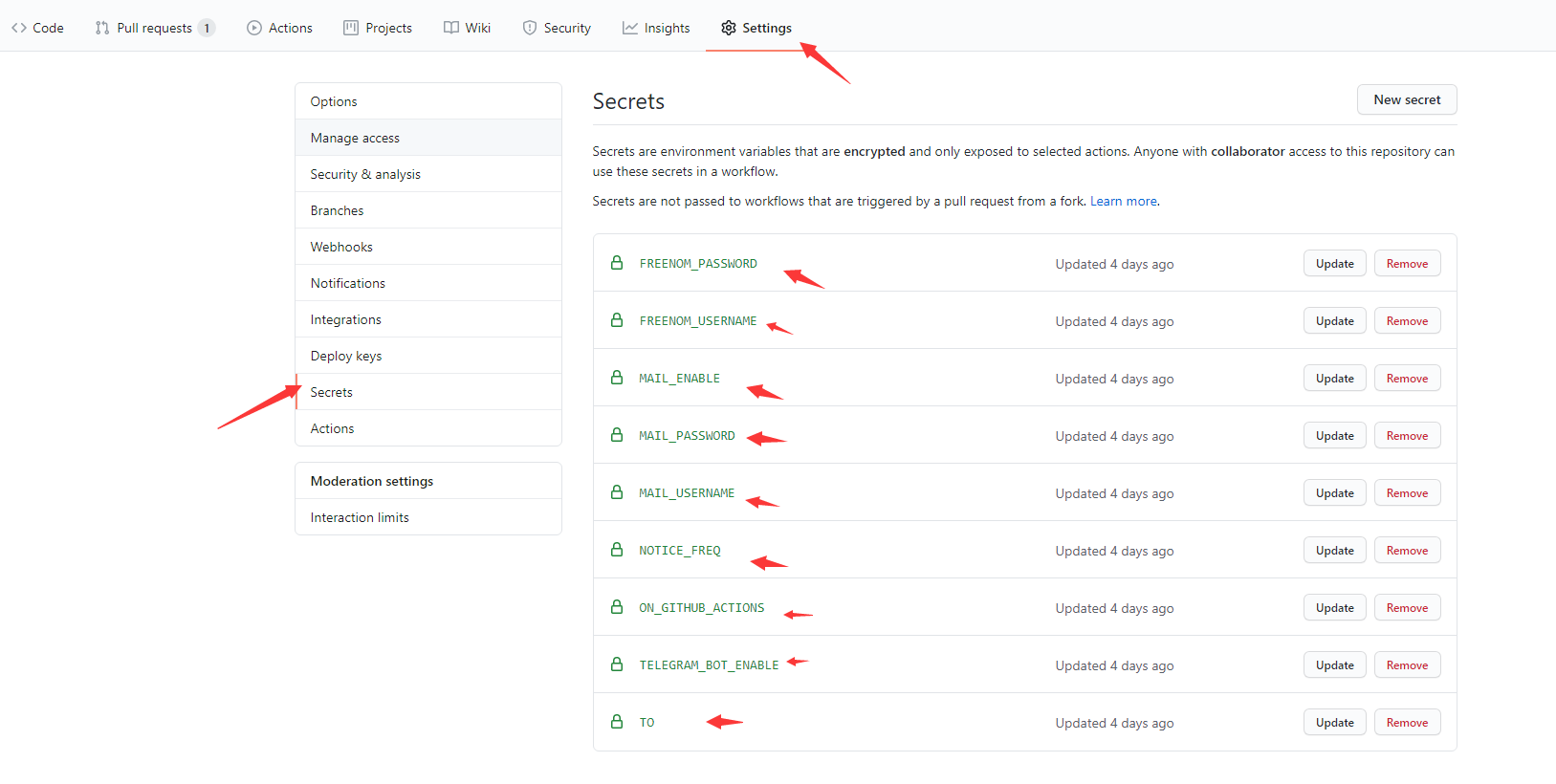The height and width of the screenshot is (784, 1556).
Task: Go to the Code tab
Action: pyautogui.click(x=38, y=28)
